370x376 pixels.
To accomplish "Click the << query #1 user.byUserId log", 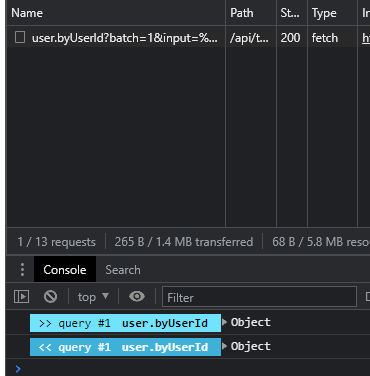I will (125, 347).
